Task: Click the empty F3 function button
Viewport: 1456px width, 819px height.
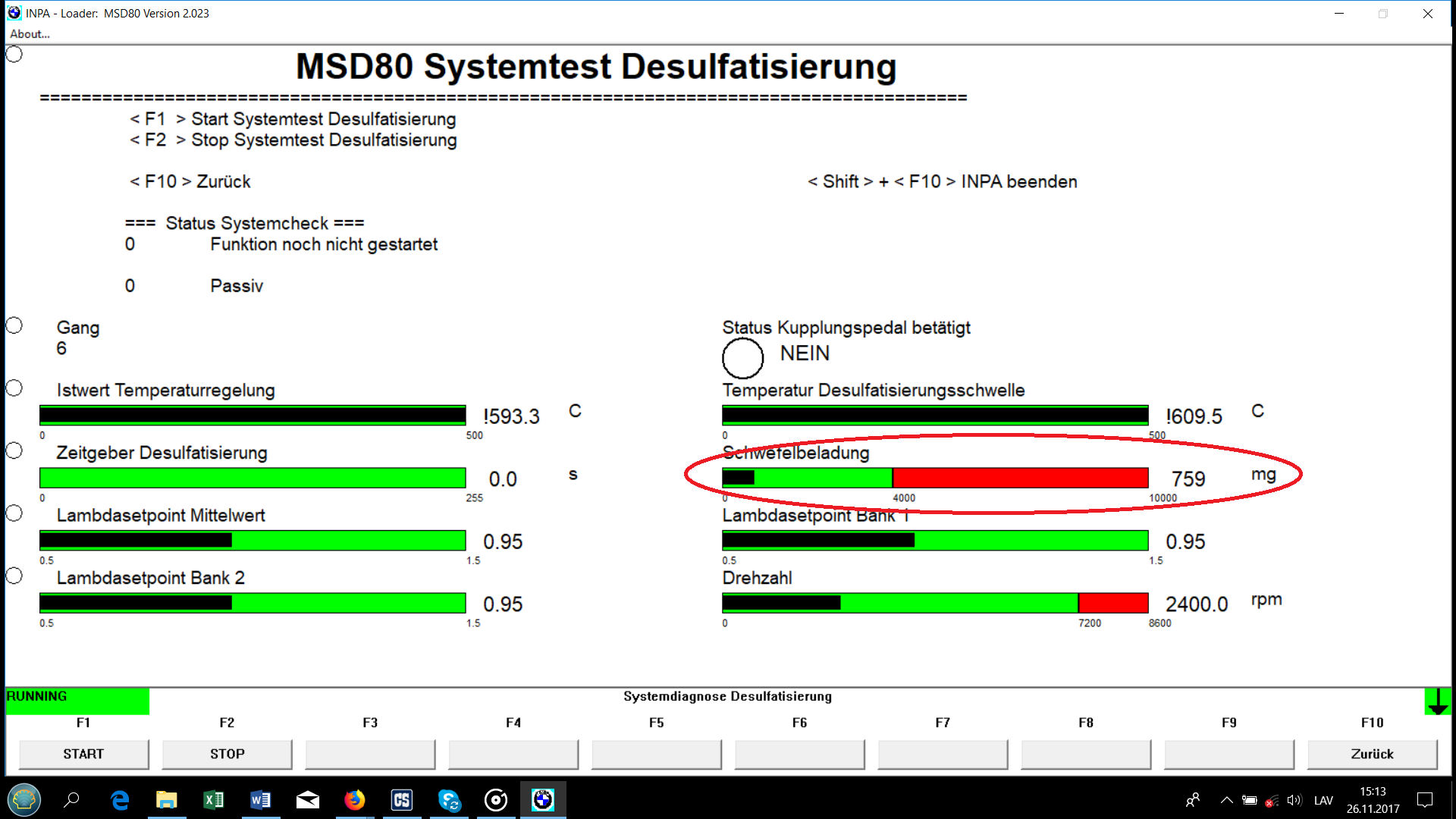Action: click(370, 754)
